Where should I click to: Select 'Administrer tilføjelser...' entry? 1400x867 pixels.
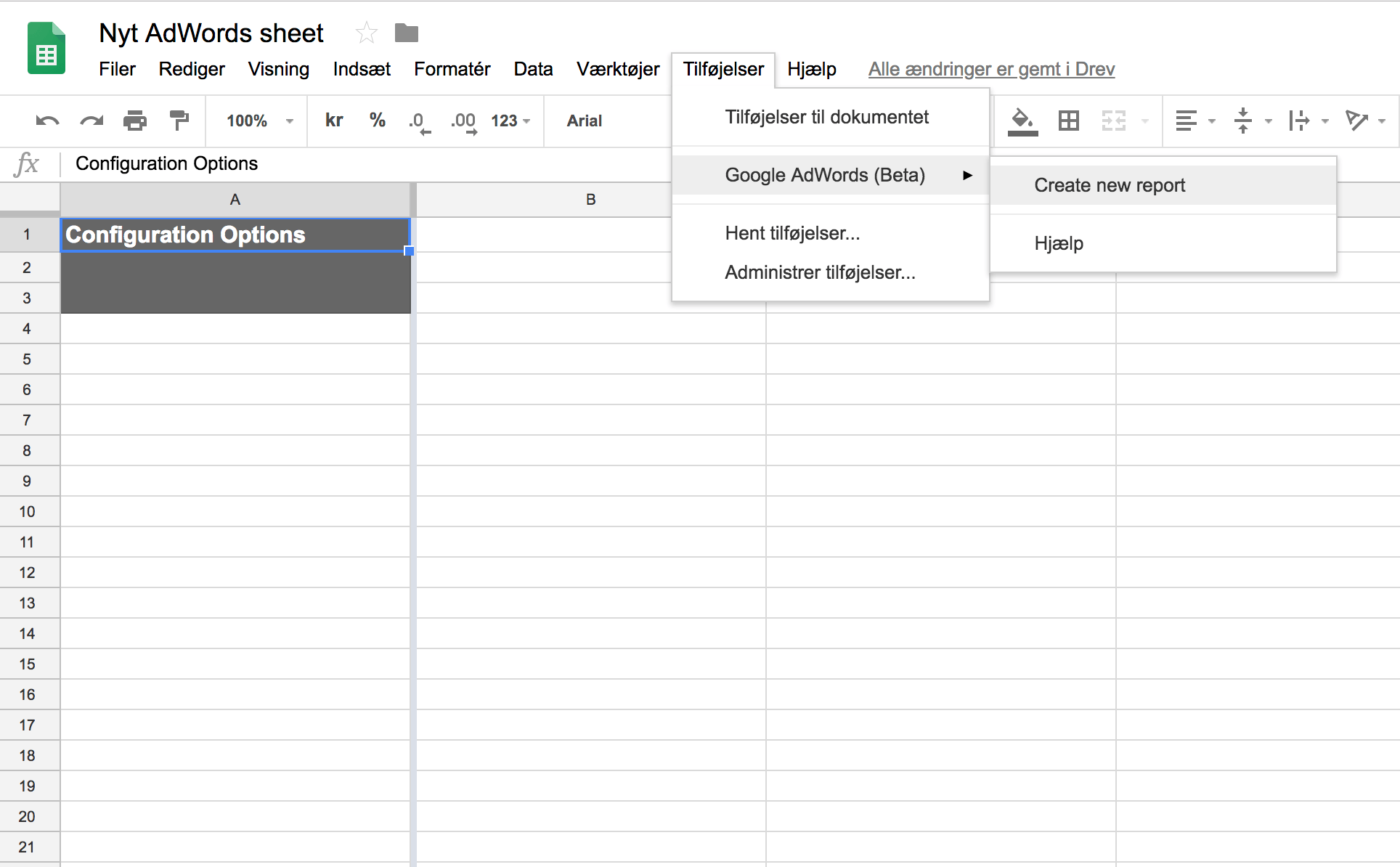[x=831, y=272]
